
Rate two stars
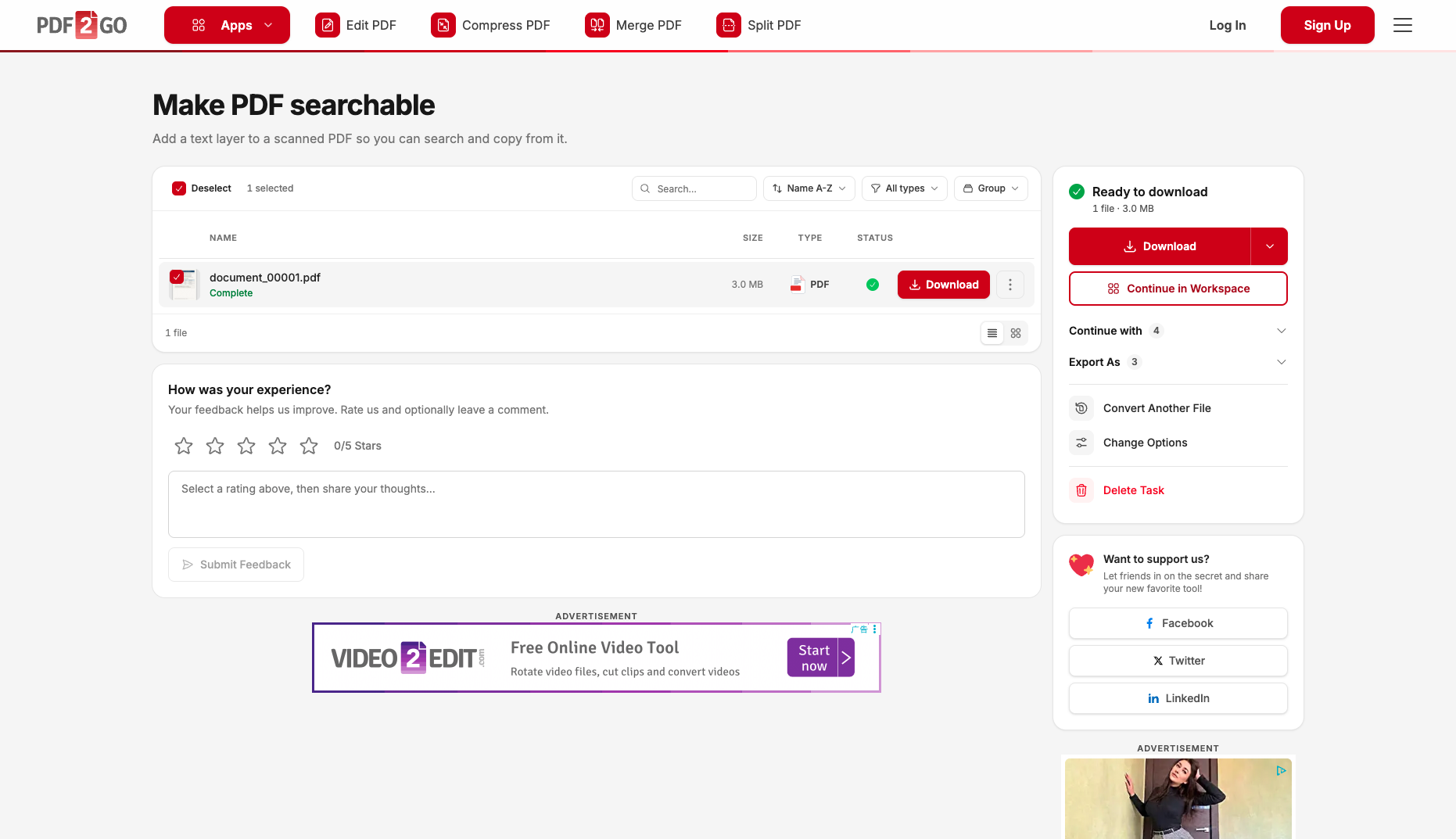(215, 446)
